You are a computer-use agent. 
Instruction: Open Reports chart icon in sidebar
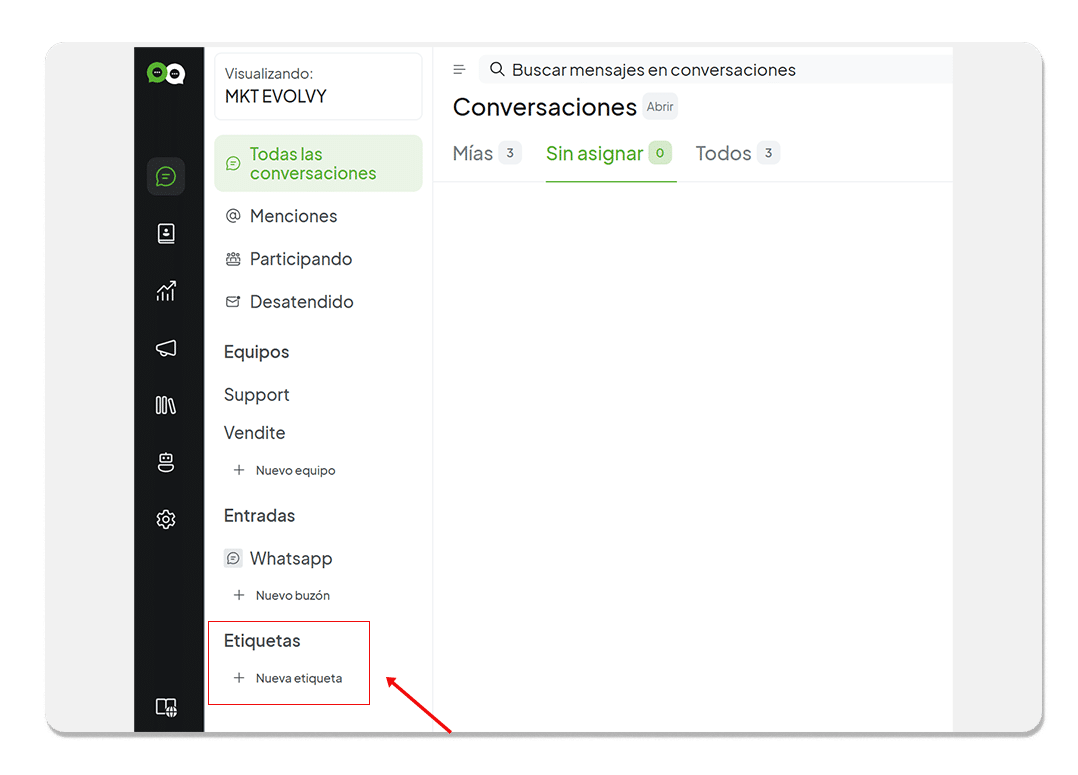coord(166,291)
